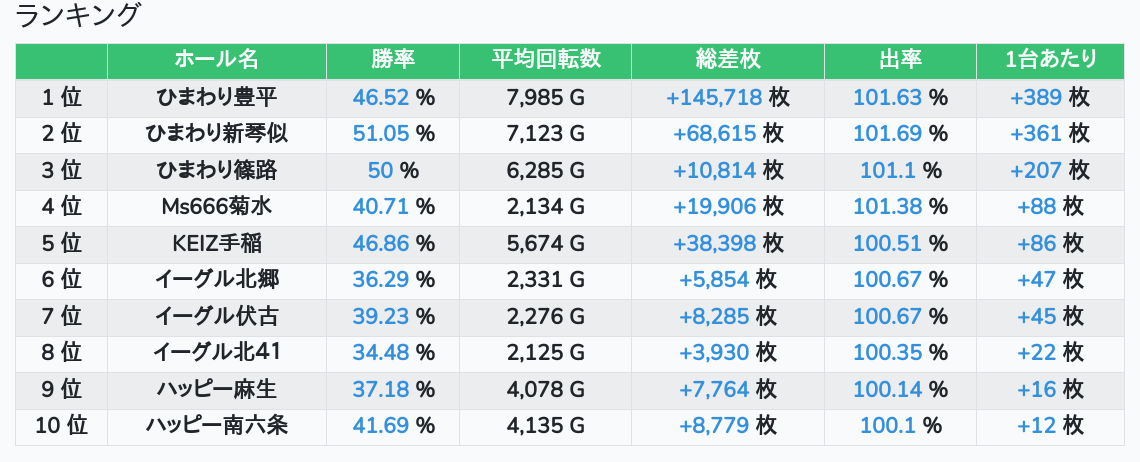Open the ハッピー麻生 hall entry
The width and height of the screenshot is (1140, 462).
point(217,389)
